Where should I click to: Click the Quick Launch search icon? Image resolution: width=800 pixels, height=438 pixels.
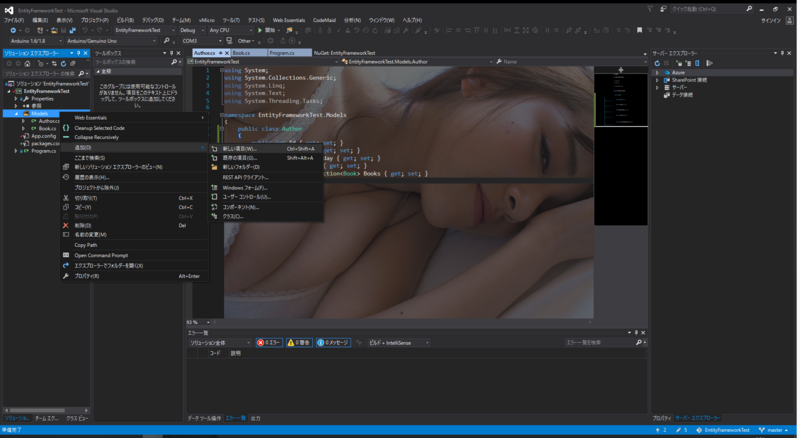pyautogui.click(x=749, y=9)
